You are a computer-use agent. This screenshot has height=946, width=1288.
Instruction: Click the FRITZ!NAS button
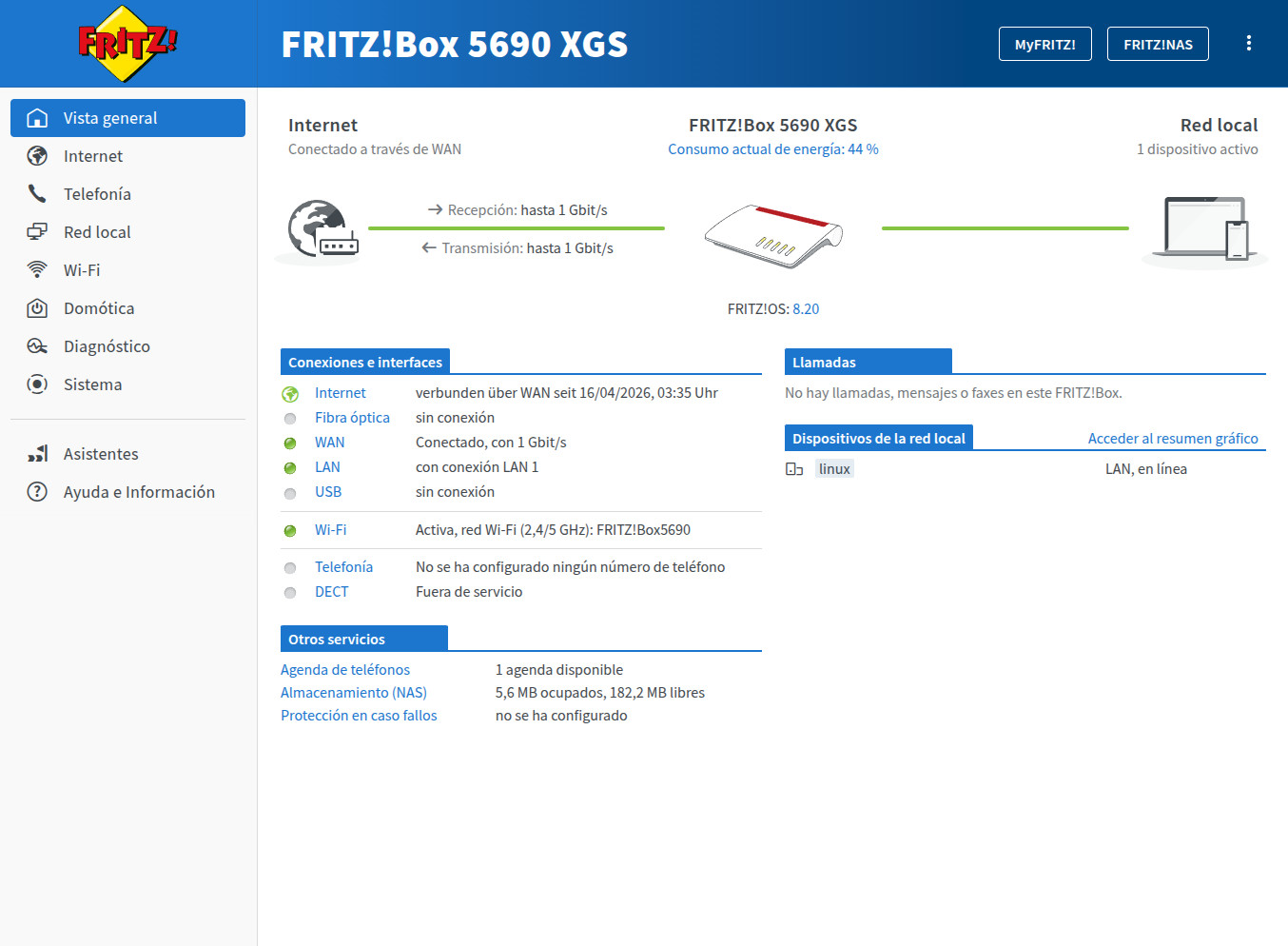(x=1158, y=44)
